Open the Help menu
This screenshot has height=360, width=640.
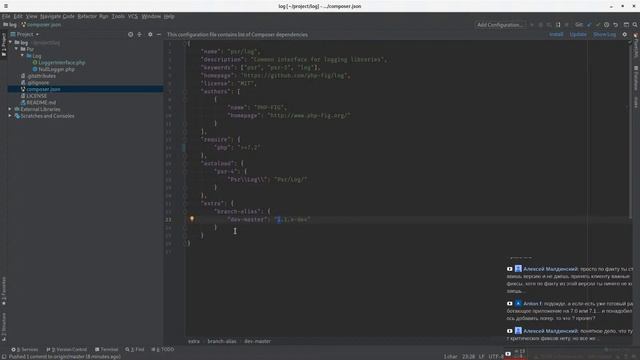coord(169,16)
